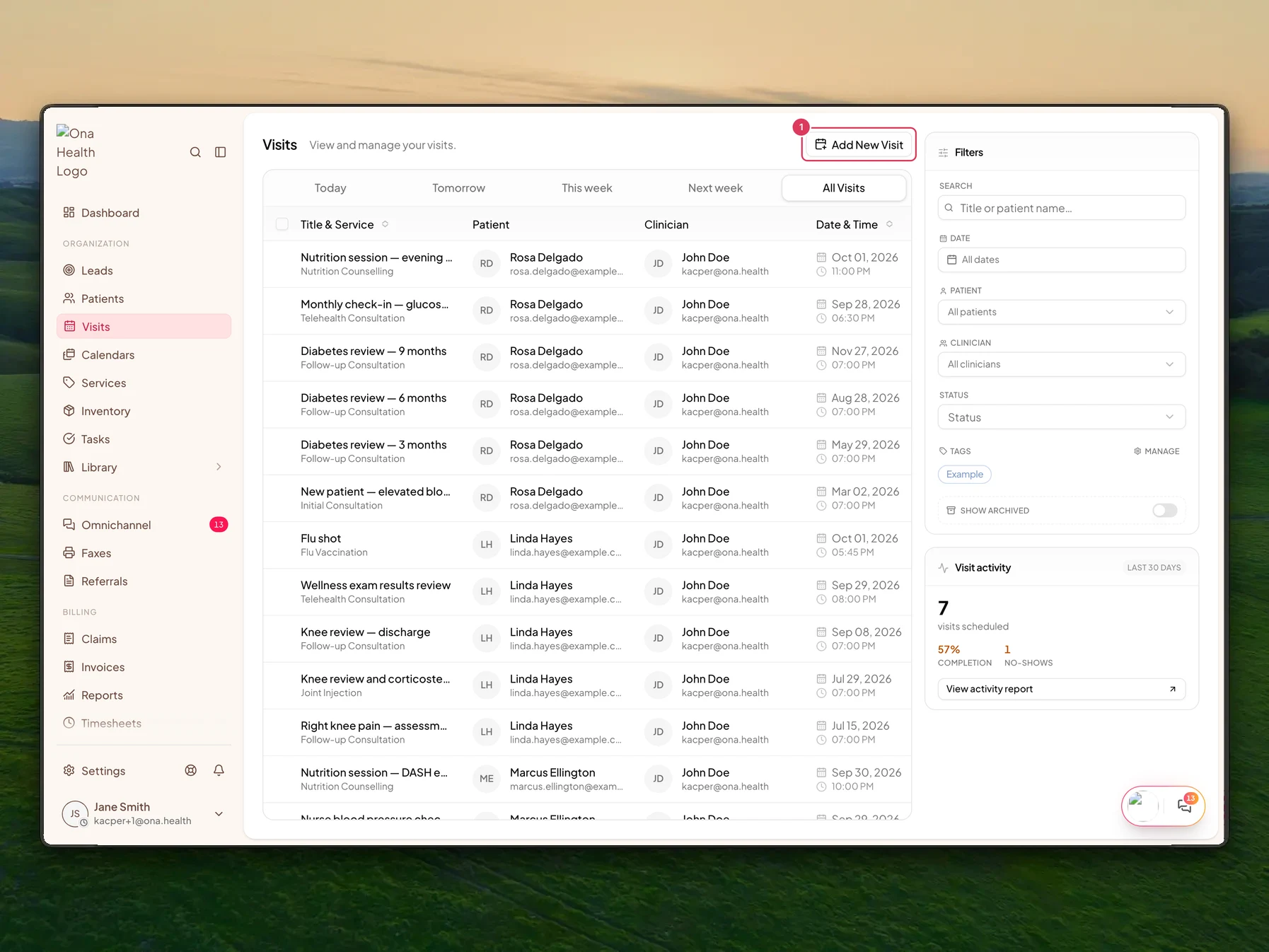The height and width of the screenshot is (952, 1269).
Task: Switch to the Next week tab
Action: pos(716,188)
